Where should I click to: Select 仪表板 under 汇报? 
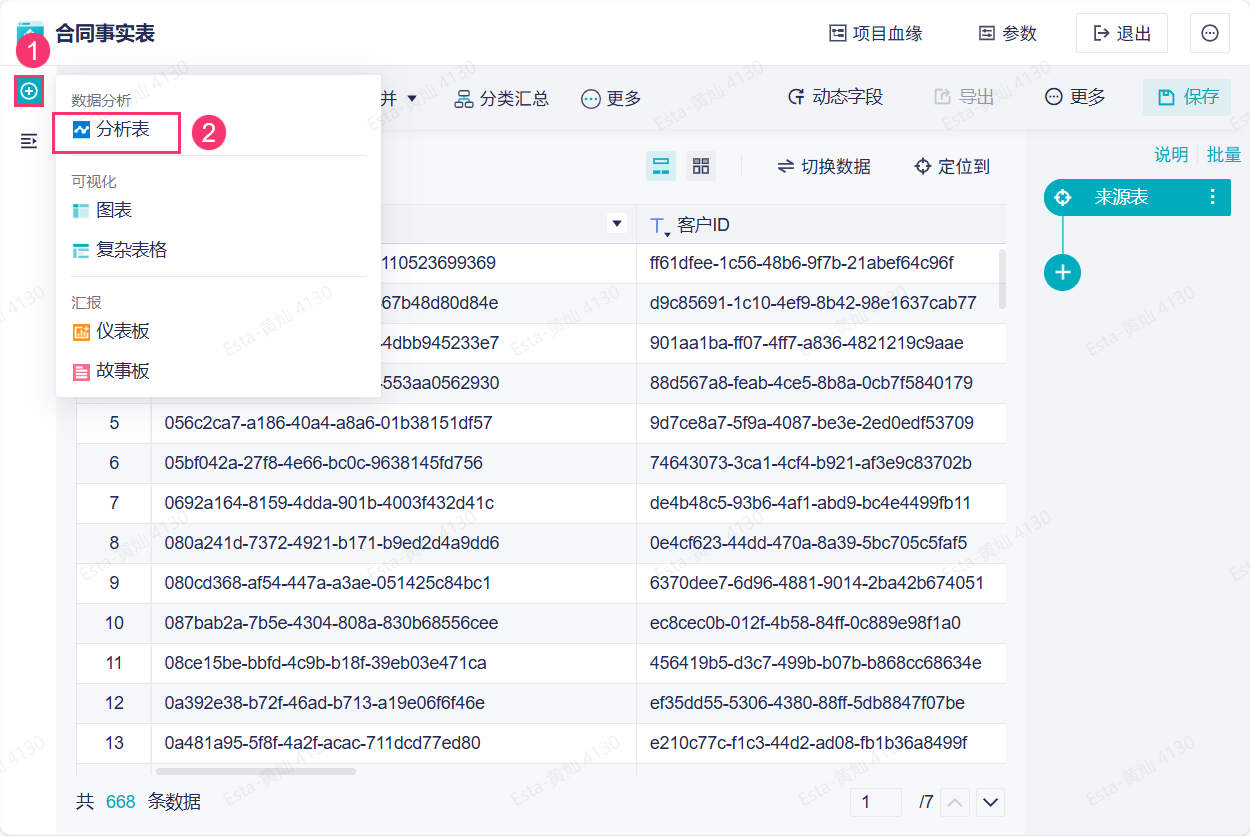tap(111, 331)
